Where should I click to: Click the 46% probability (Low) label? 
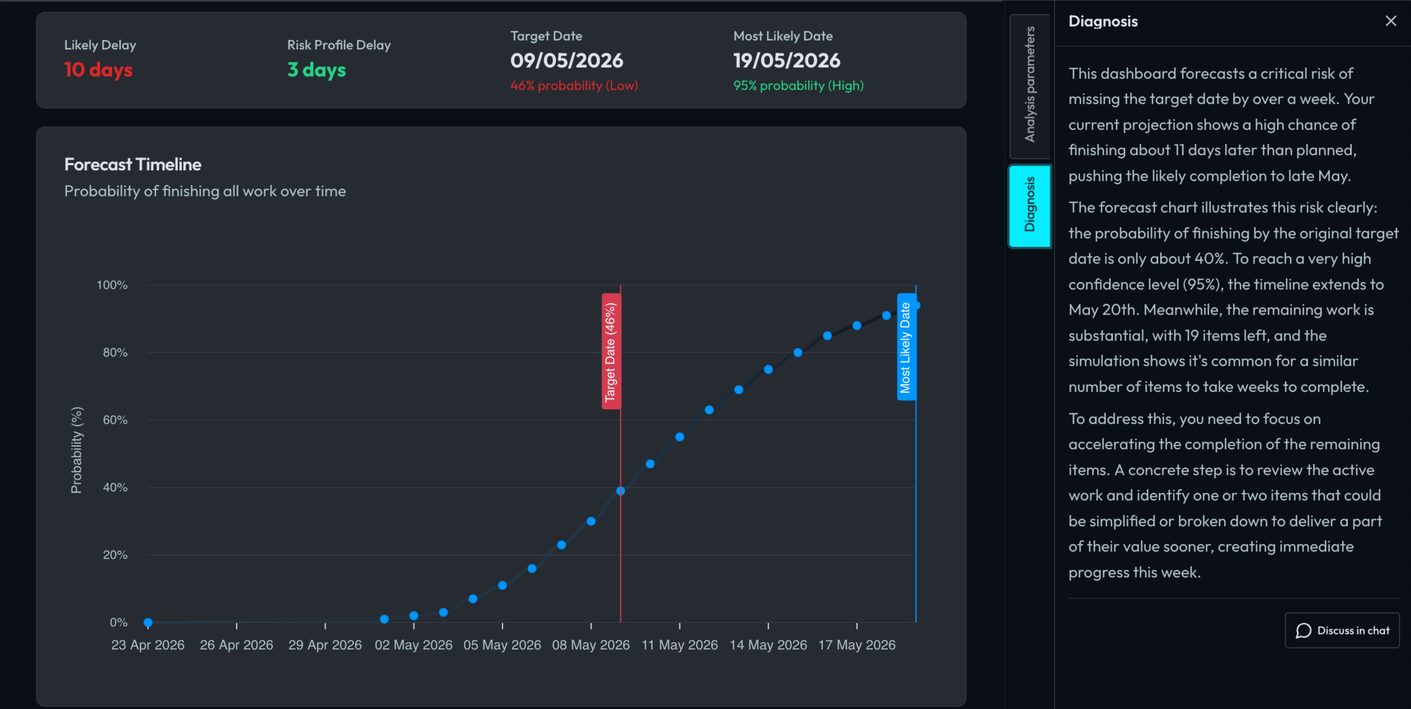click(573, 86)
